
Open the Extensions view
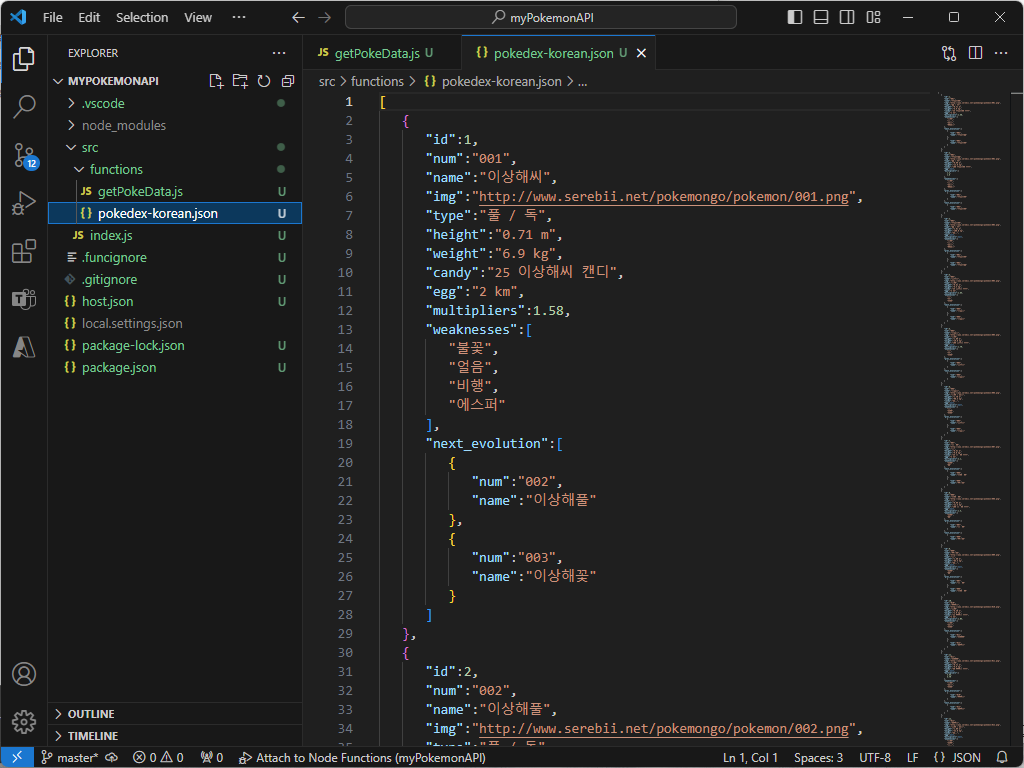[x=24, y=251]
